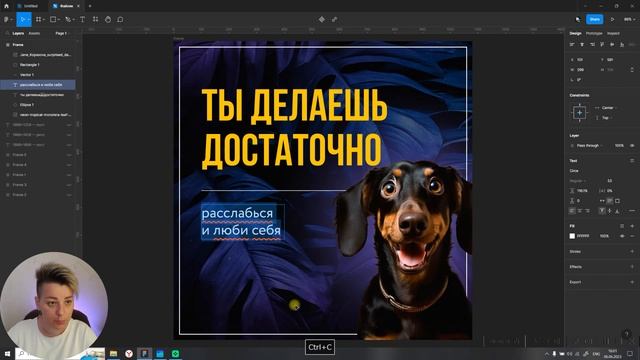Open the Figma main menu icon
This screenshot has height=360, width=640.
[7, 19]
